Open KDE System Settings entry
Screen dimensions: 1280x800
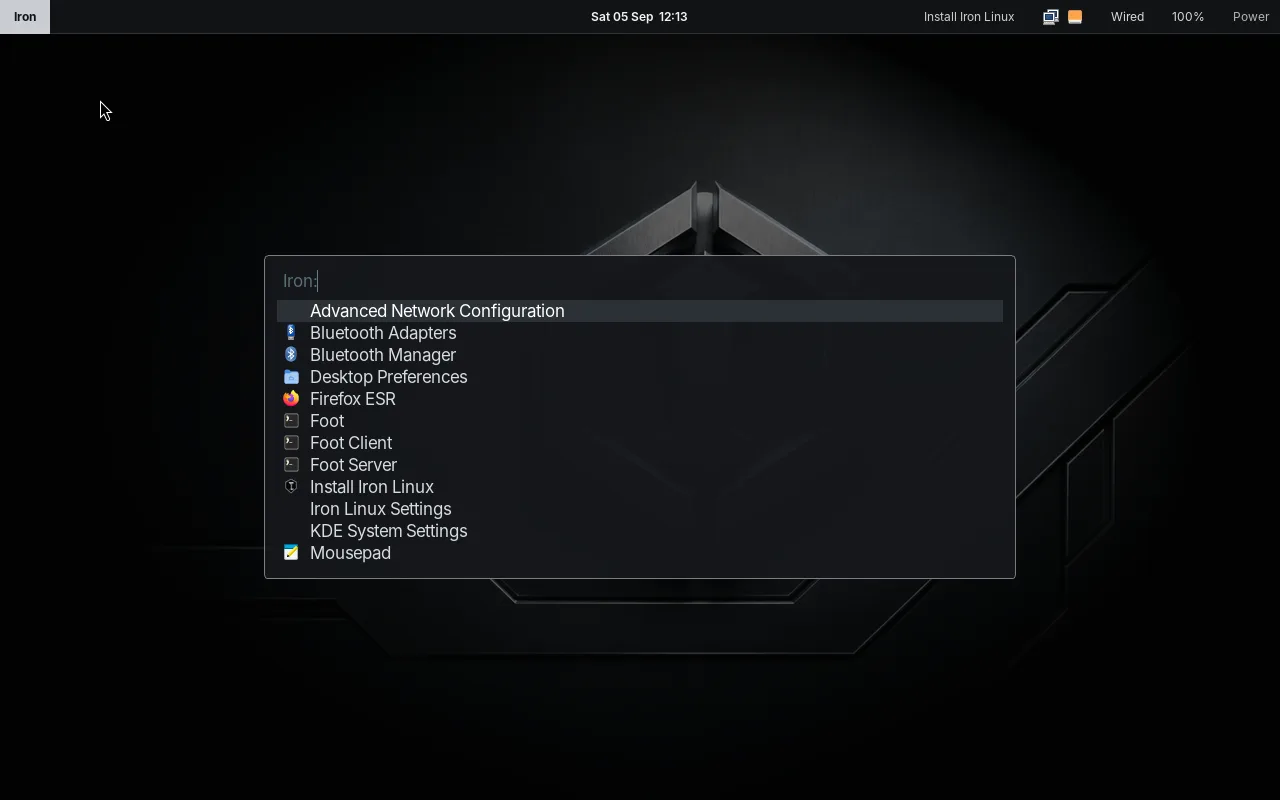(640, 531)
